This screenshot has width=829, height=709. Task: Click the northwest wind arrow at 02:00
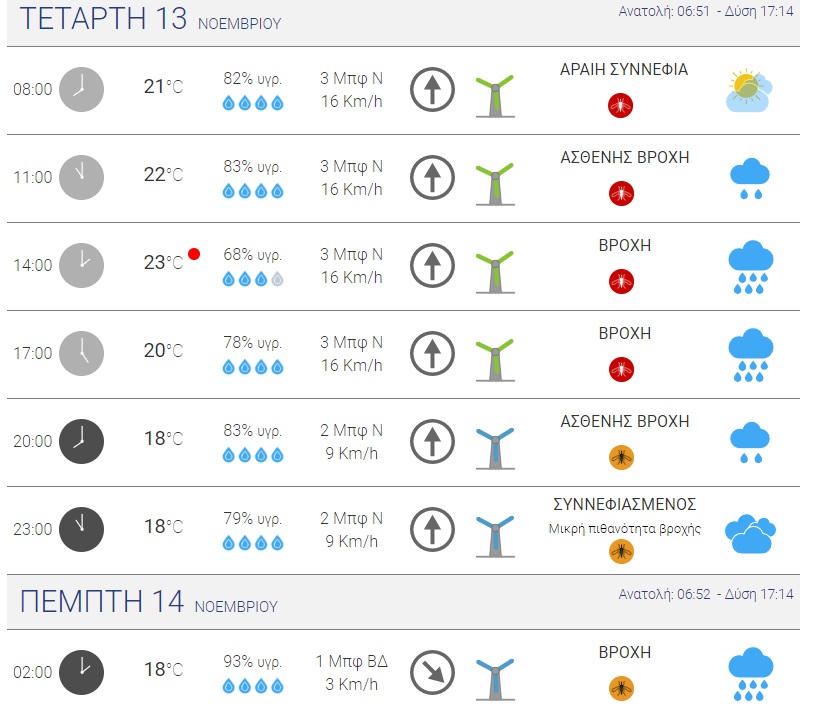(432, 672)
